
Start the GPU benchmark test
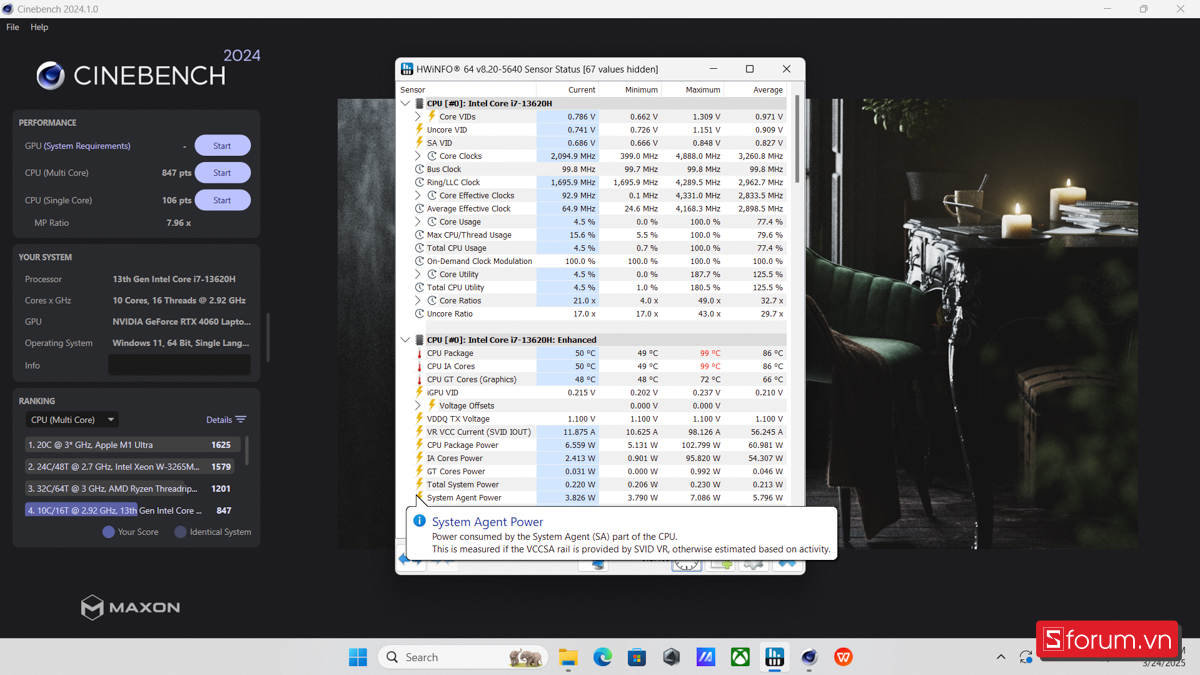click(222, 146)
